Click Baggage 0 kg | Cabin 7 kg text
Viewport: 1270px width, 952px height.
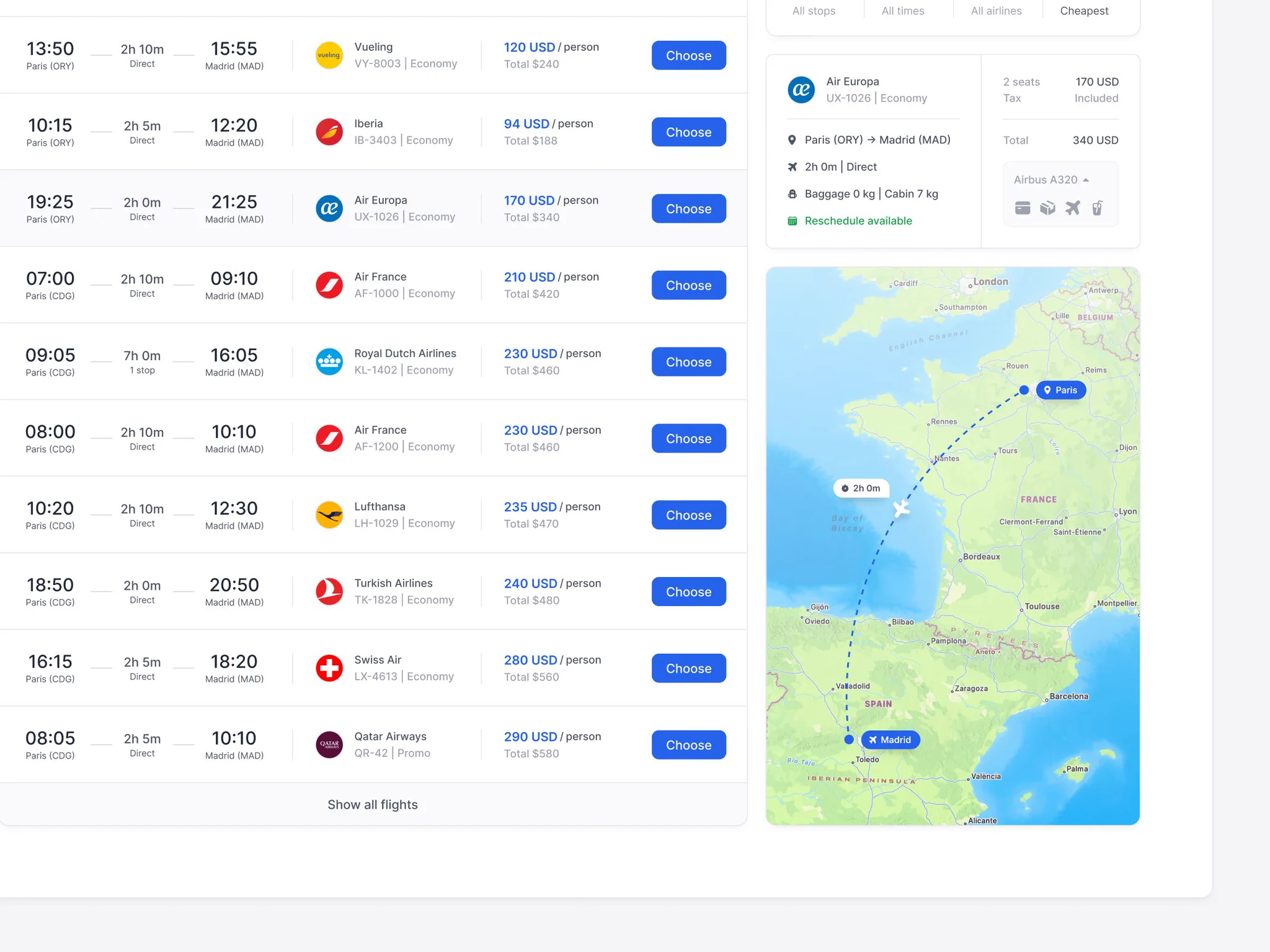point(871,193)
